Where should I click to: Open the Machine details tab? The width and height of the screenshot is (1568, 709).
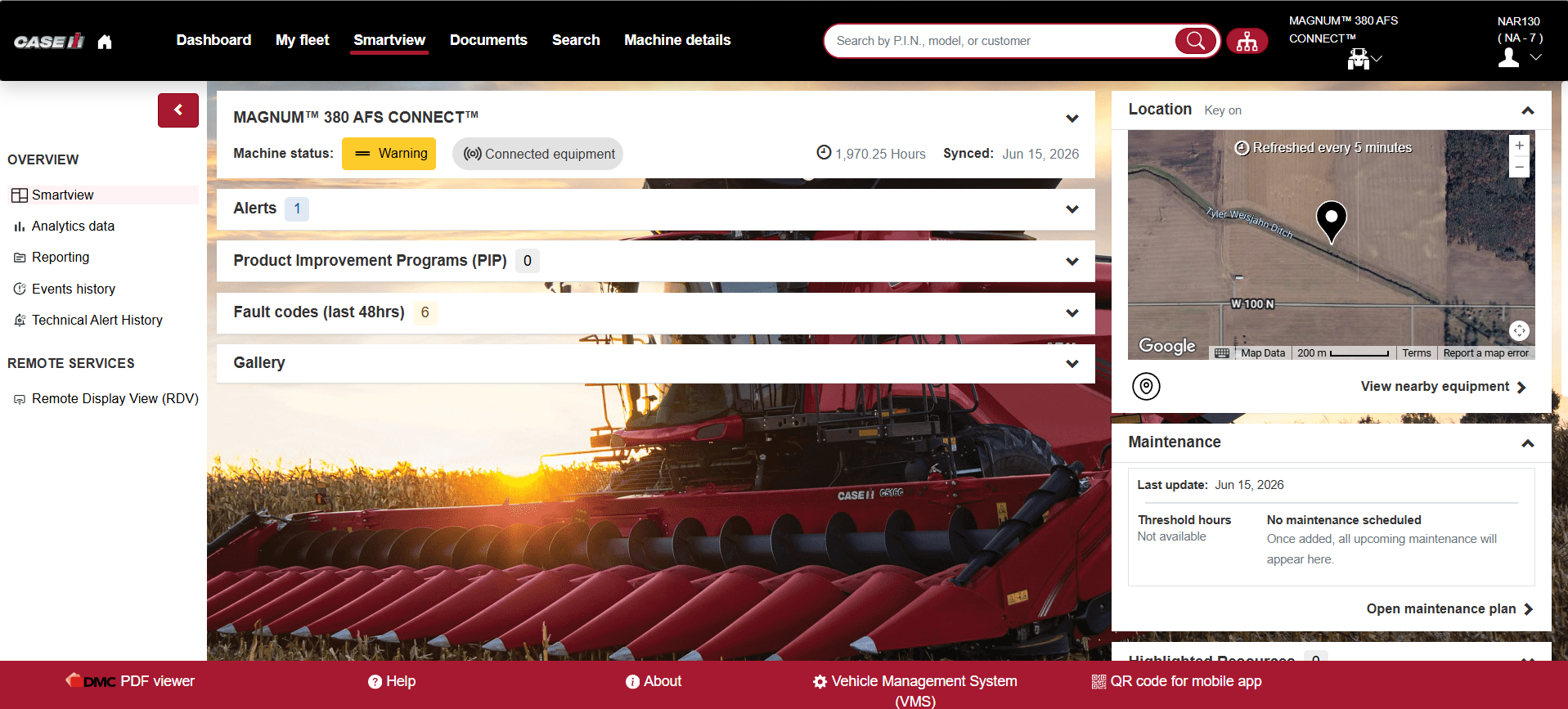pos(677,40)
